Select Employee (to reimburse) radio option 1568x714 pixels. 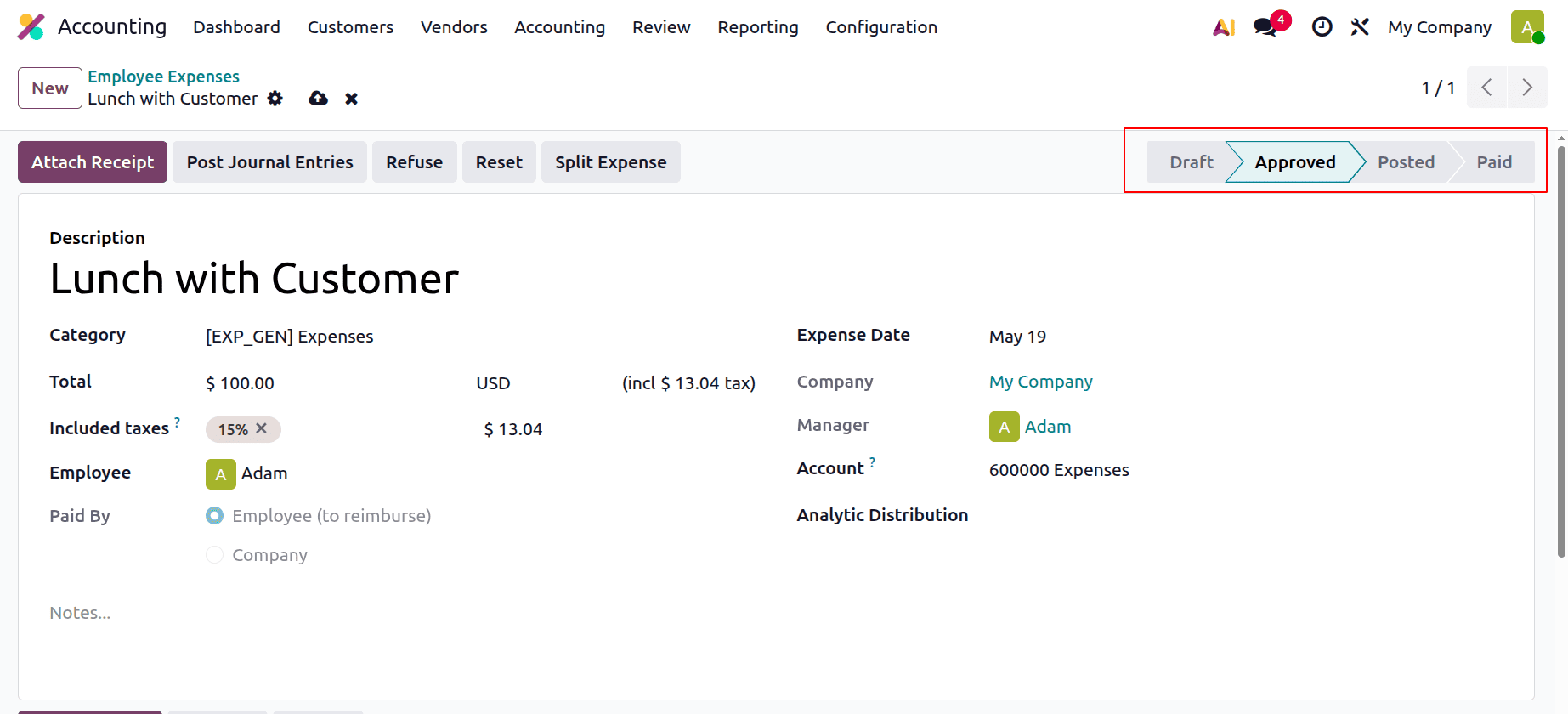[214, 516]
